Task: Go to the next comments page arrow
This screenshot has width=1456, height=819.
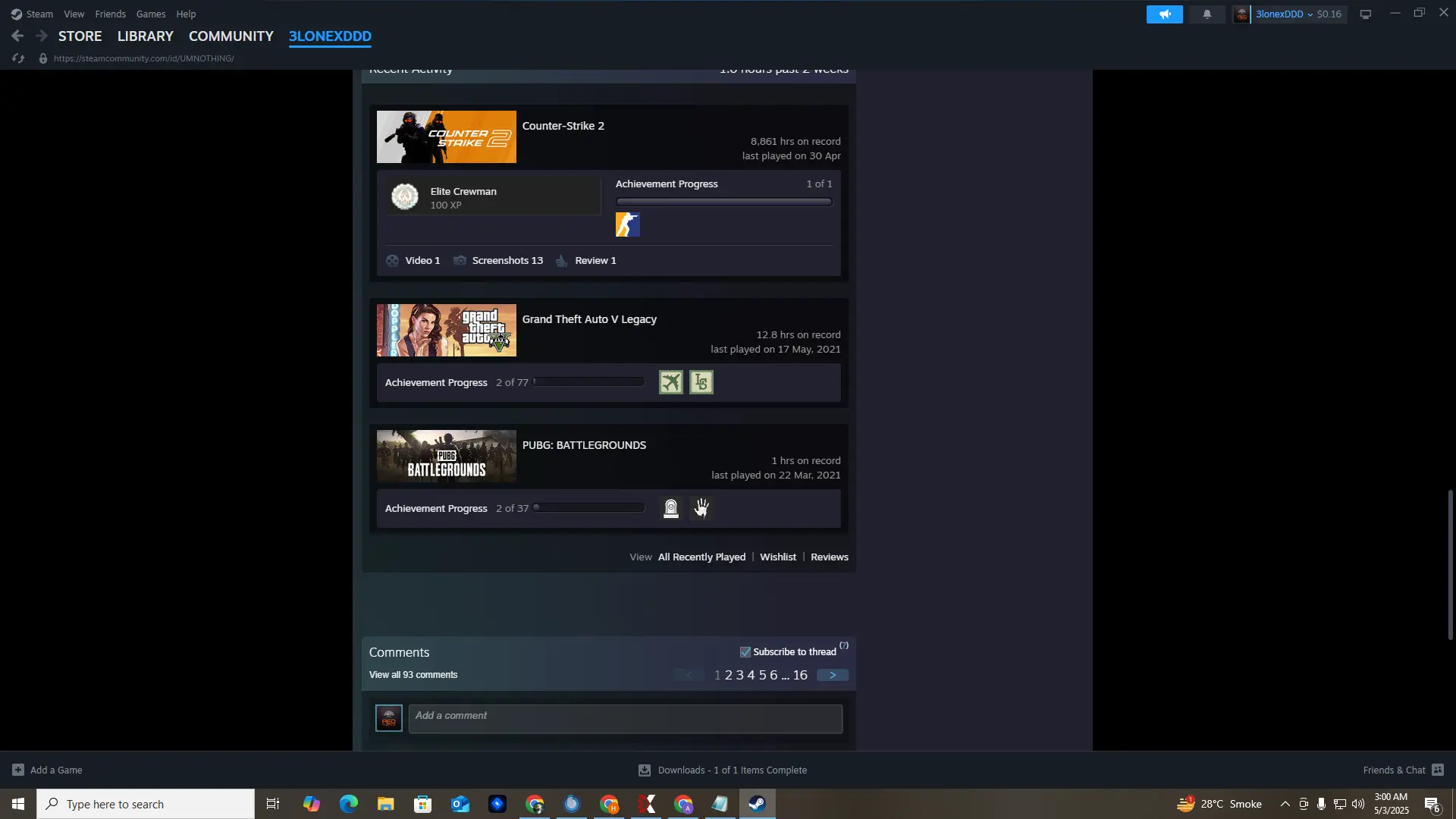Action: pos(832,675)
